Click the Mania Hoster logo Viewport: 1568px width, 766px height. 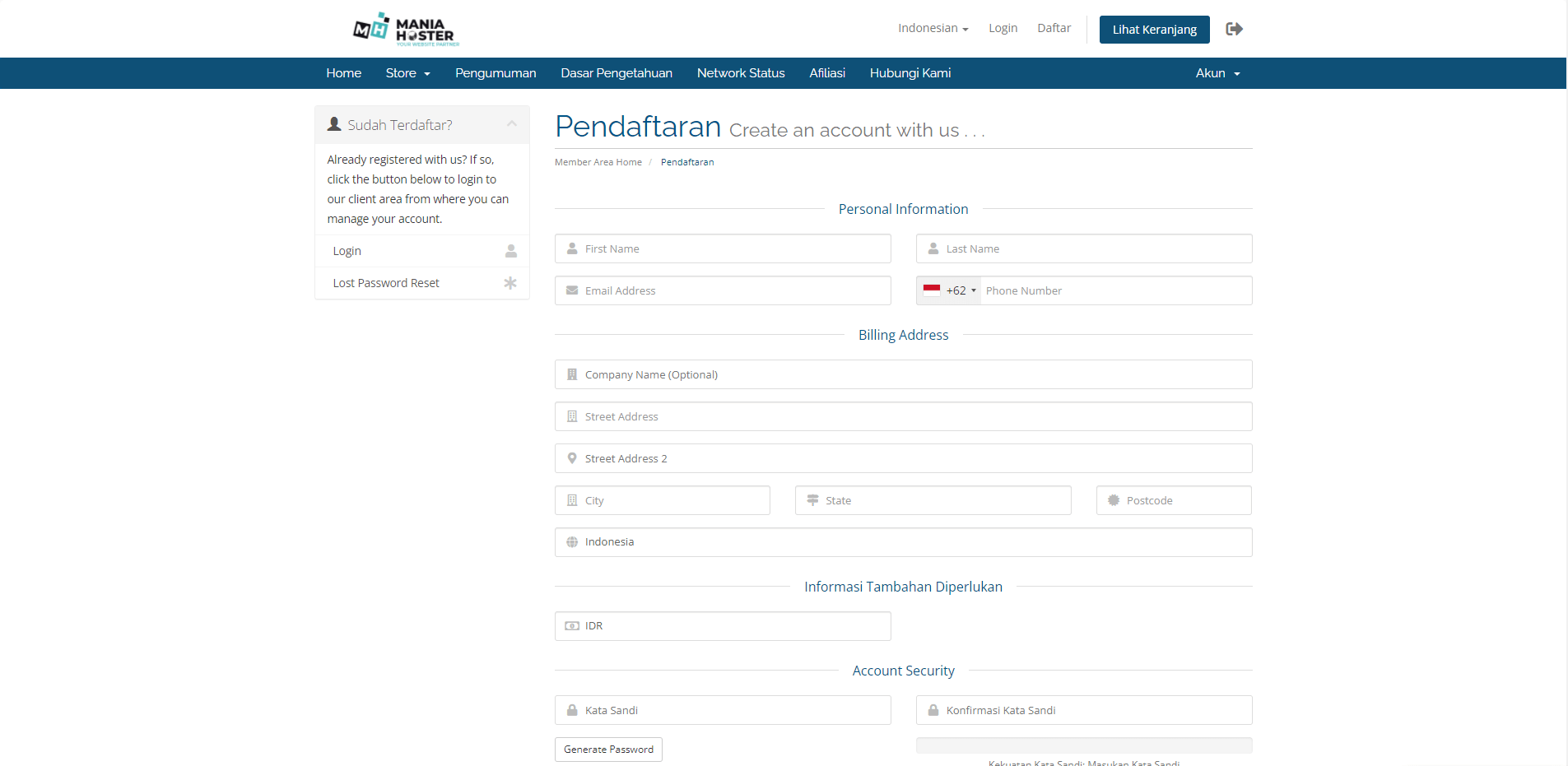click(x=405, y=30)
